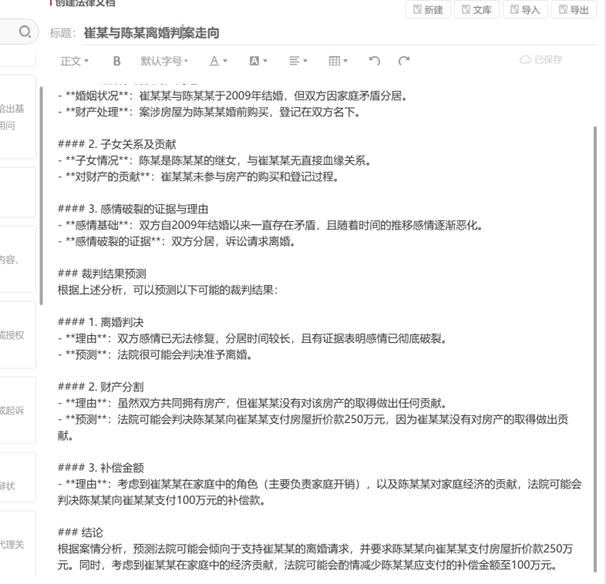Click the 导入 import button

pos(525,10)
